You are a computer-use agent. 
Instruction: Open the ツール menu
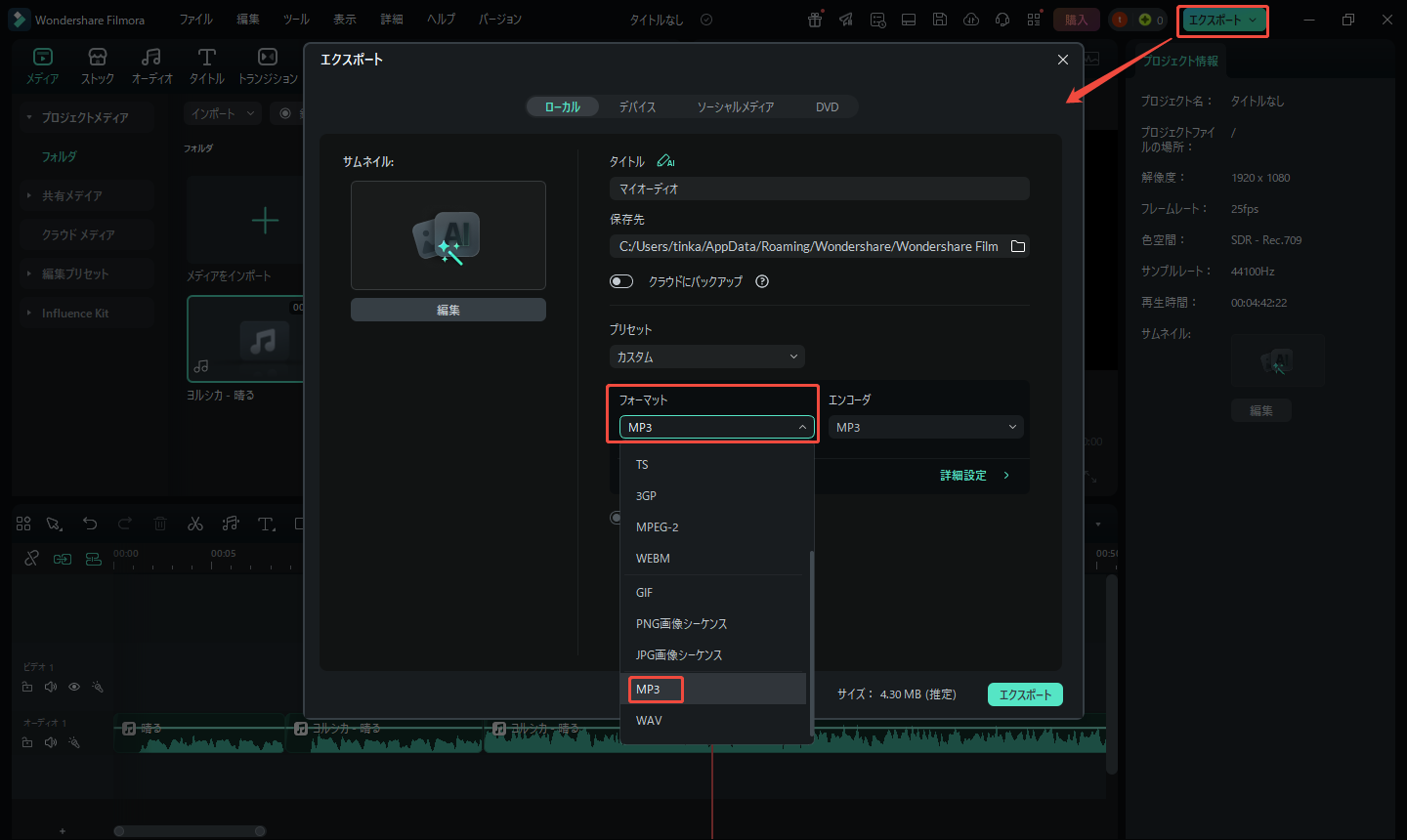pos(296,20)
